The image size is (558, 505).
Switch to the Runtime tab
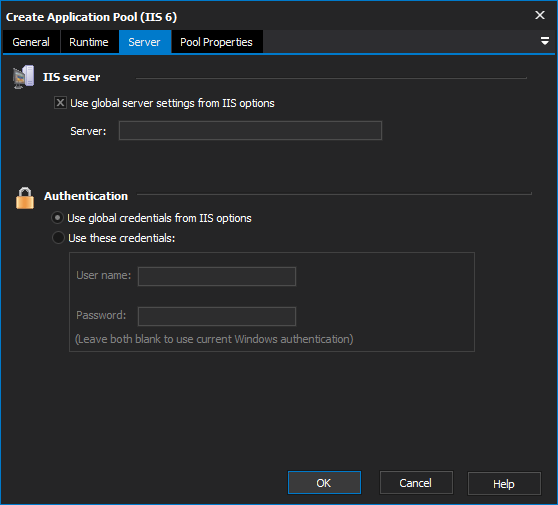(x=89, y=42)
